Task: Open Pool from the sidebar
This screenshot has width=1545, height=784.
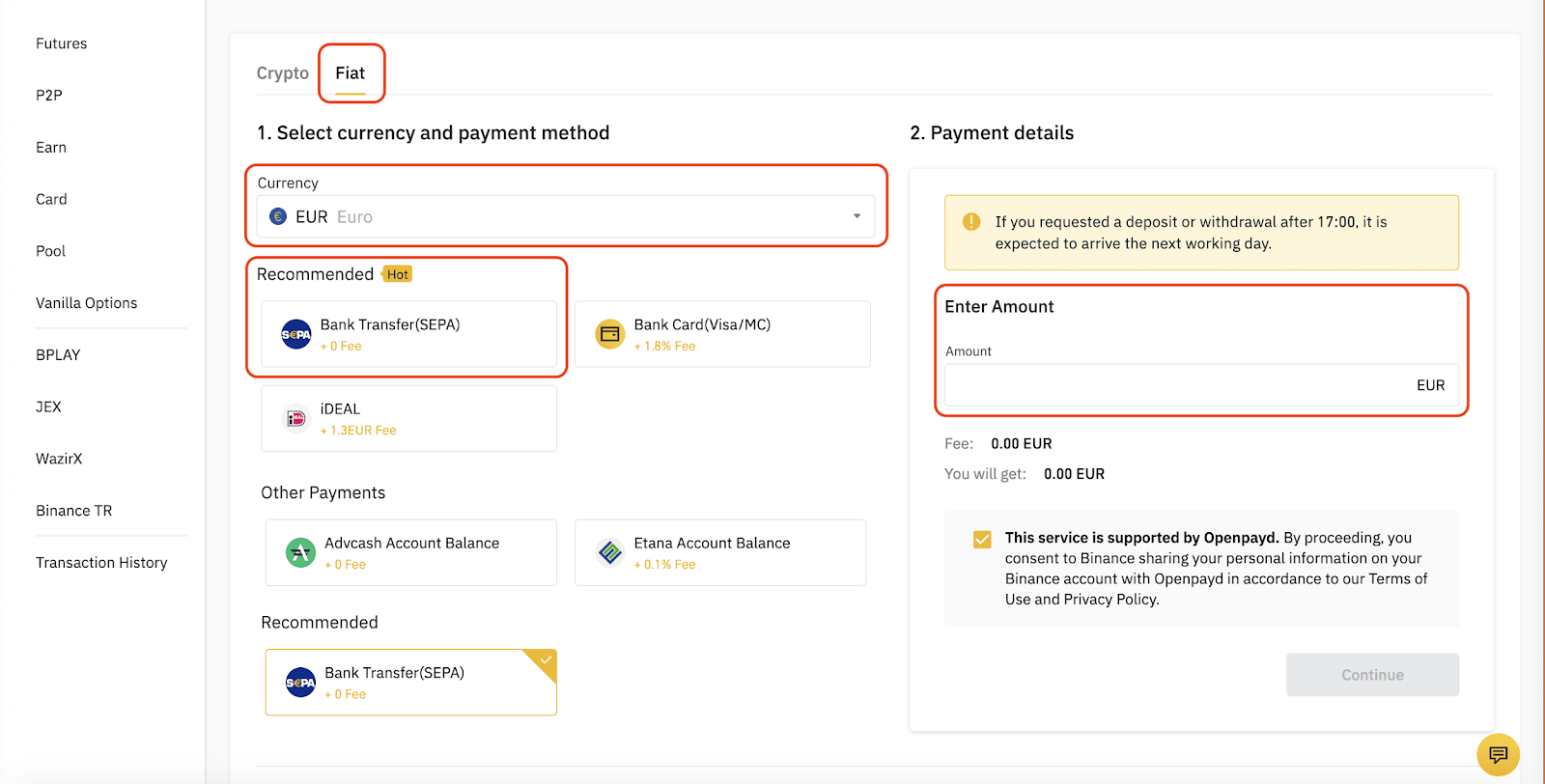Action: 51,251
